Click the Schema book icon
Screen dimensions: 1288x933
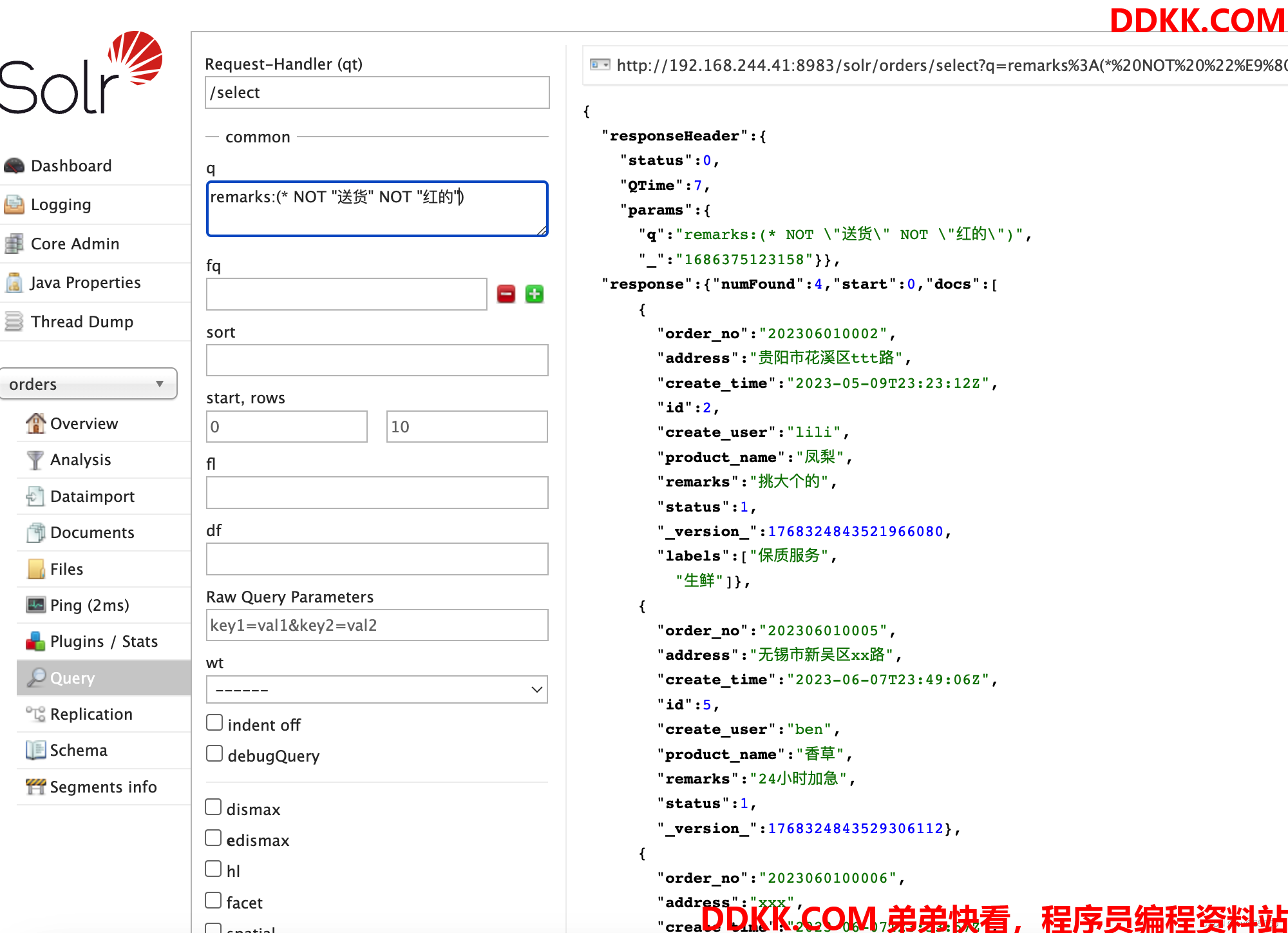click(x=35, y=750)
